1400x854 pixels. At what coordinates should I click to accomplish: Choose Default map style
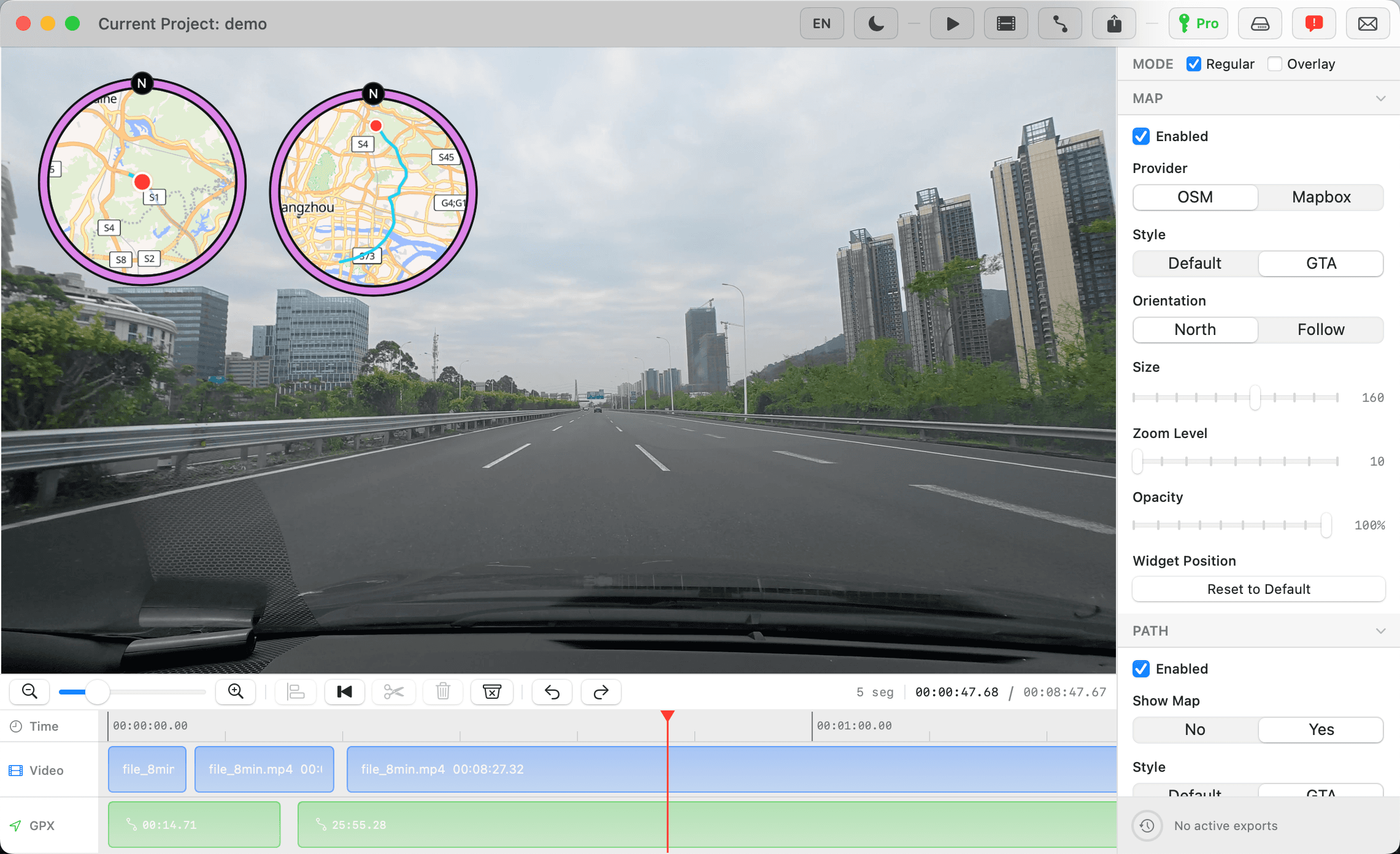tap(1195, 263)
